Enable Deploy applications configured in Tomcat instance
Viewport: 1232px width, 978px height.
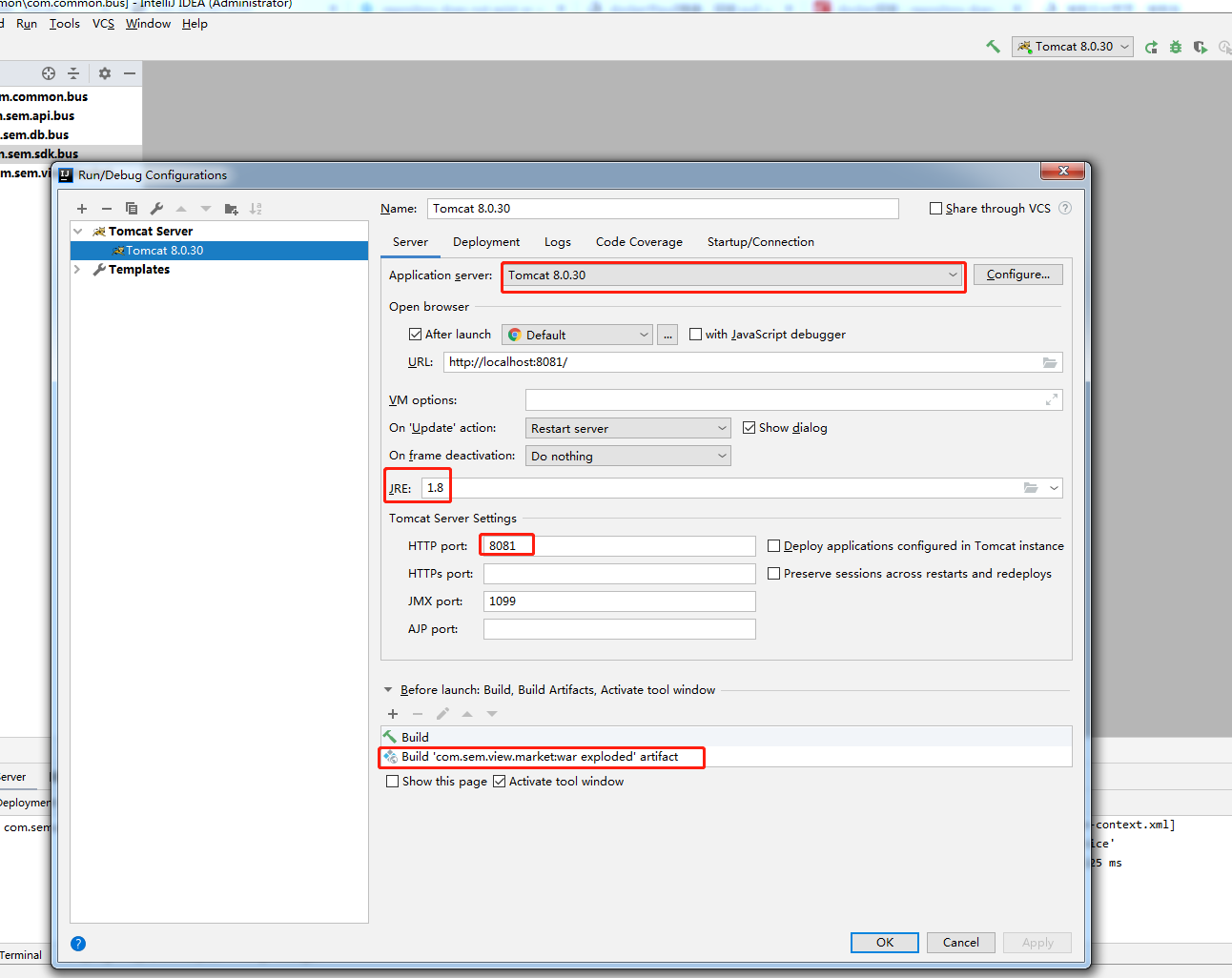774,546
